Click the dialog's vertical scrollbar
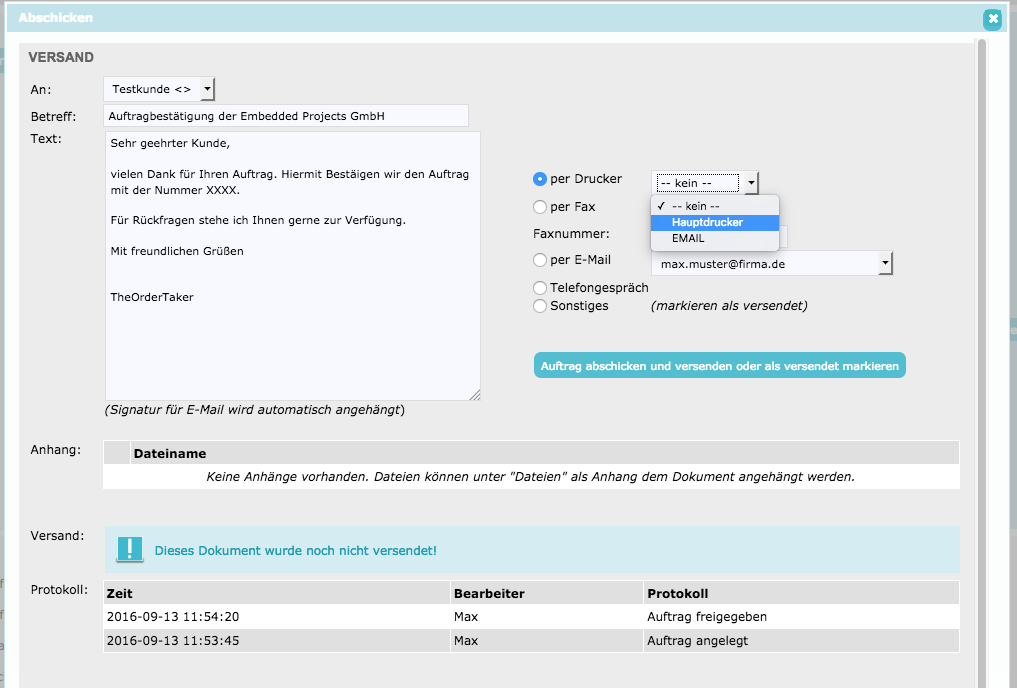 pos(982,300)
